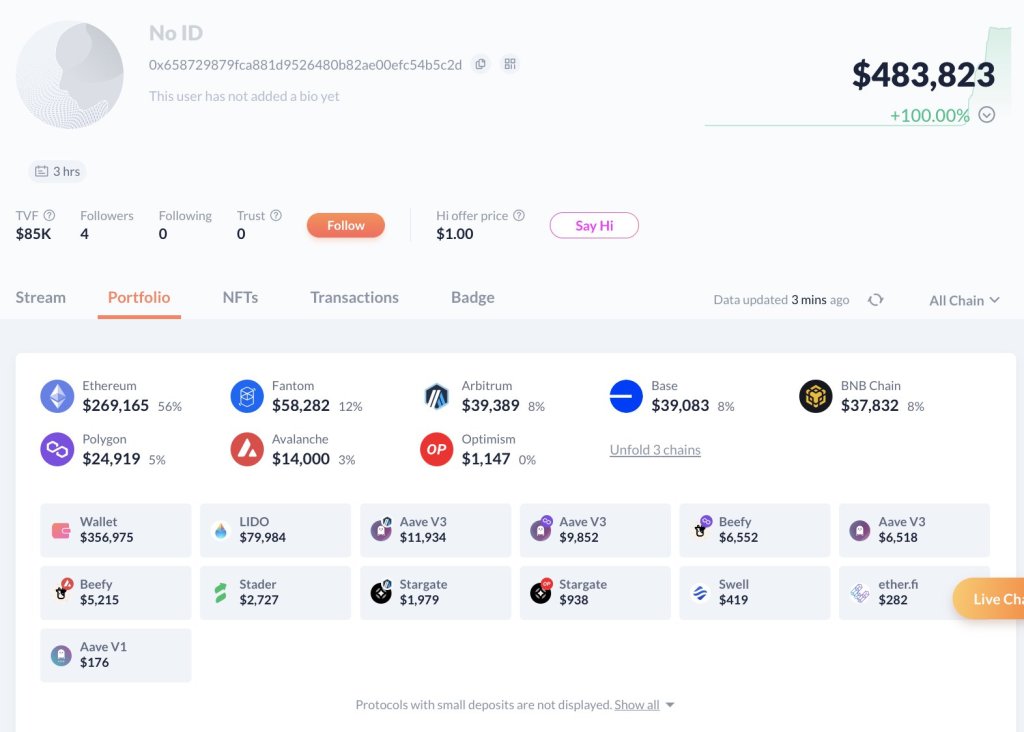Open the Live Chat panel

(994, 598)
